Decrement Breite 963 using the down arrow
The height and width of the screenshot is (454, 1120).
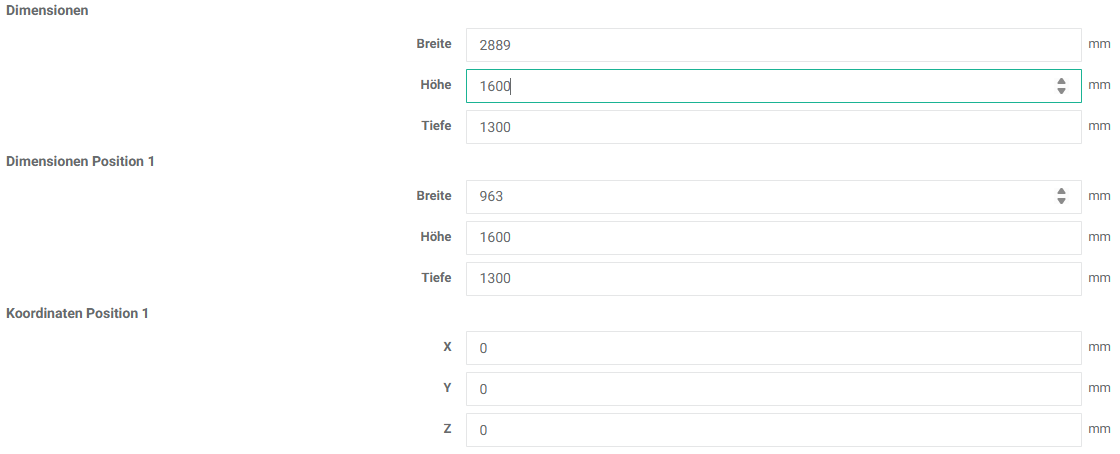click(x=1061, y=202)
